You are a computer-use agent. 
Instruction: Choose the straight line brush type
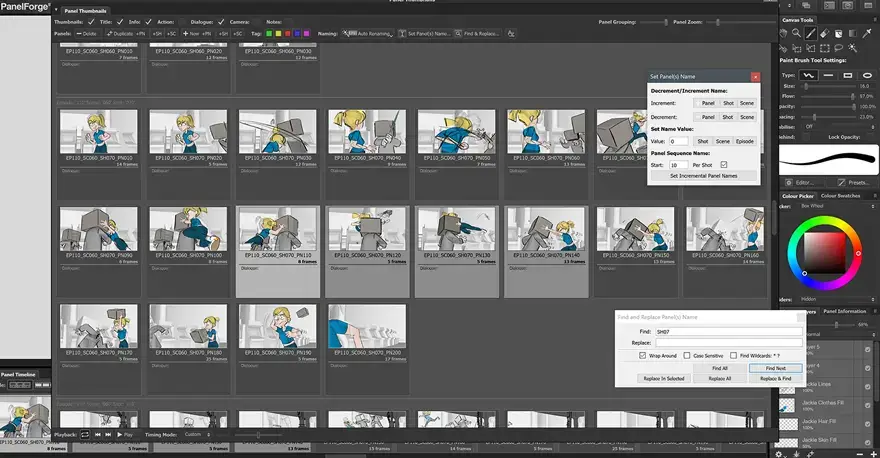coord(828,75)
